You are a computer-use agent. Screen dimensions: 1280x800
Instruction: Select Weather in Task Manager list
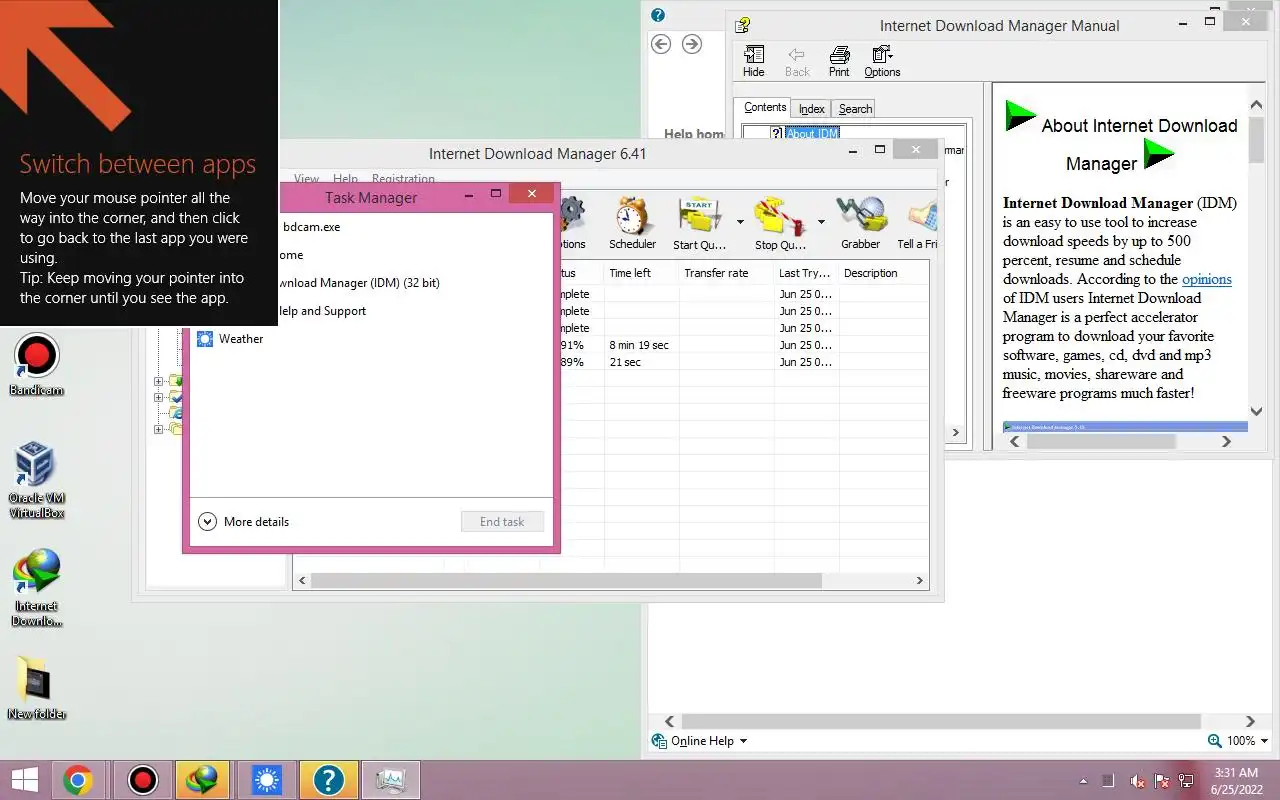pyautogui.click(x=370, y=339)
